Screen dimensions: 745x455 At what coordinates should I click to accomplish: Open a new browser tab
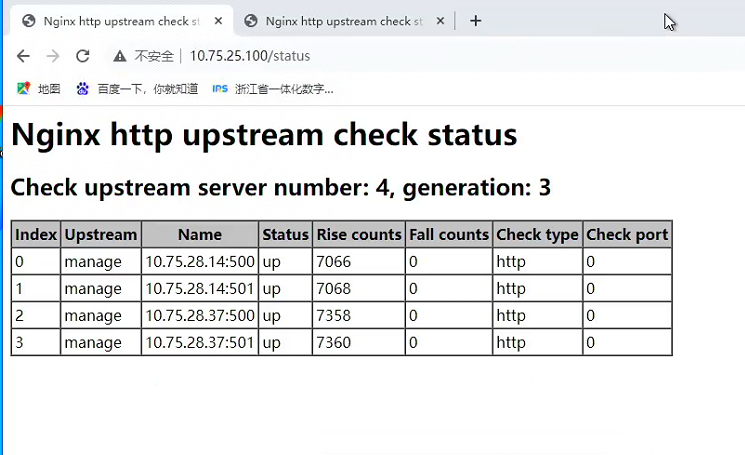[476, 21]
